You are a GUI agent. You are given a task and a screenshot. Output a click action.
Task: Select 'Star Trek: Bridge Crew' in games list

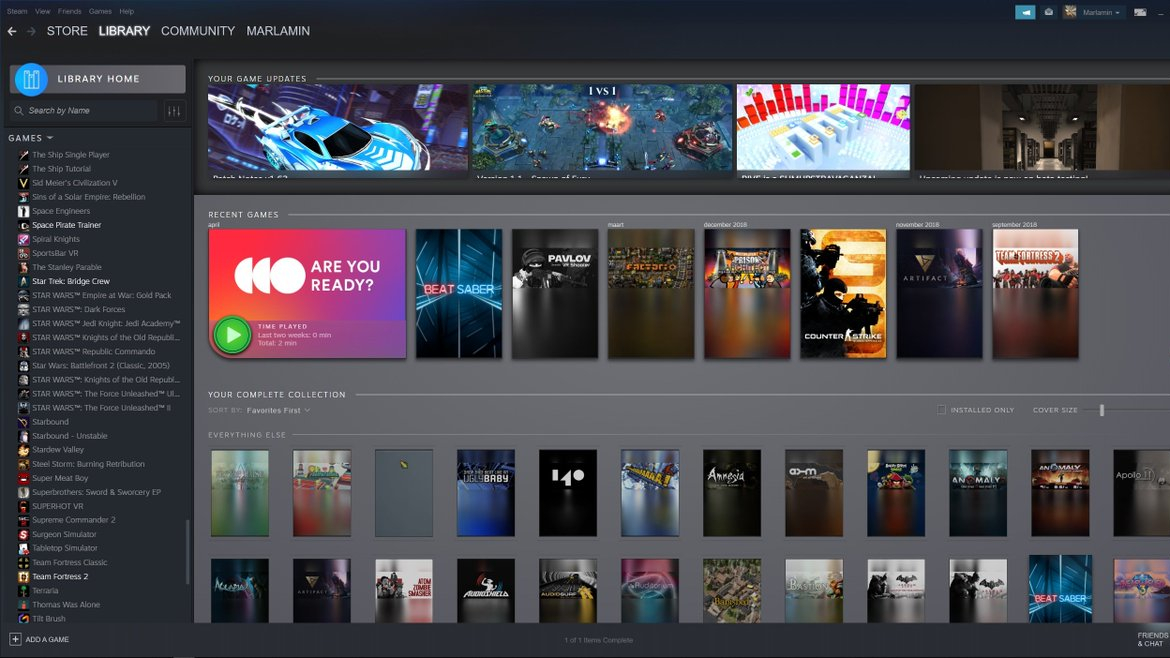[71, 281]
